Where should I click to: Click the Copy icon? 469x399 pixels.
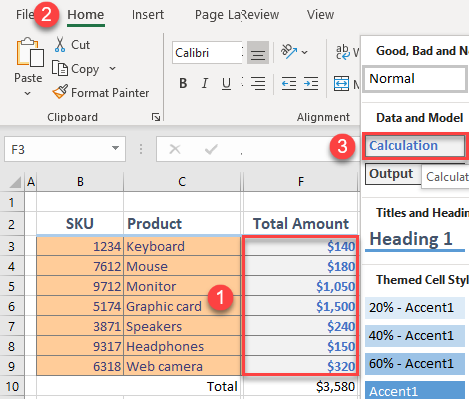[60, 68]
